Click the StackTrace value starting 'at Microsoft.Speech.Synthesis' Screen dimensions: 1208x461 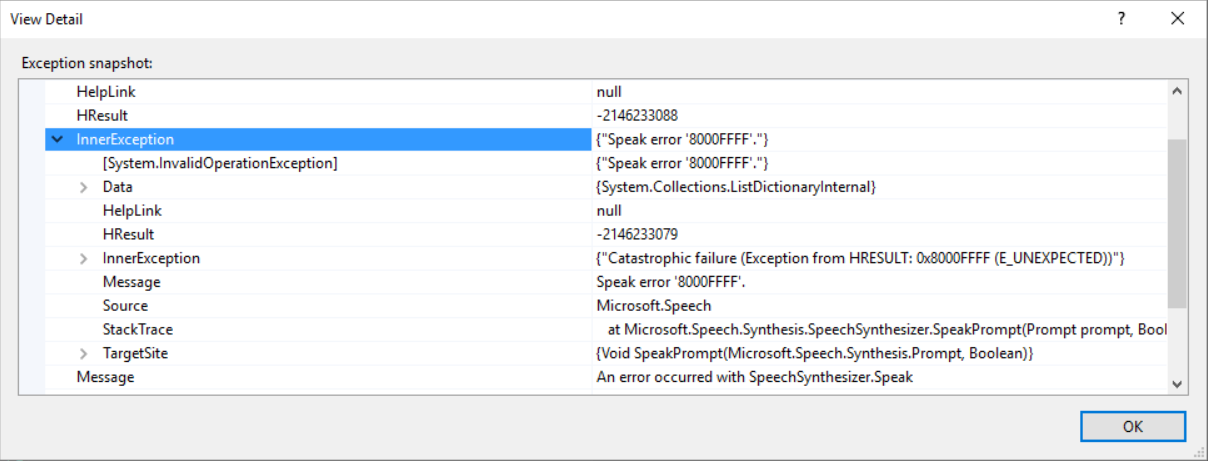click(x=886, y=330)
